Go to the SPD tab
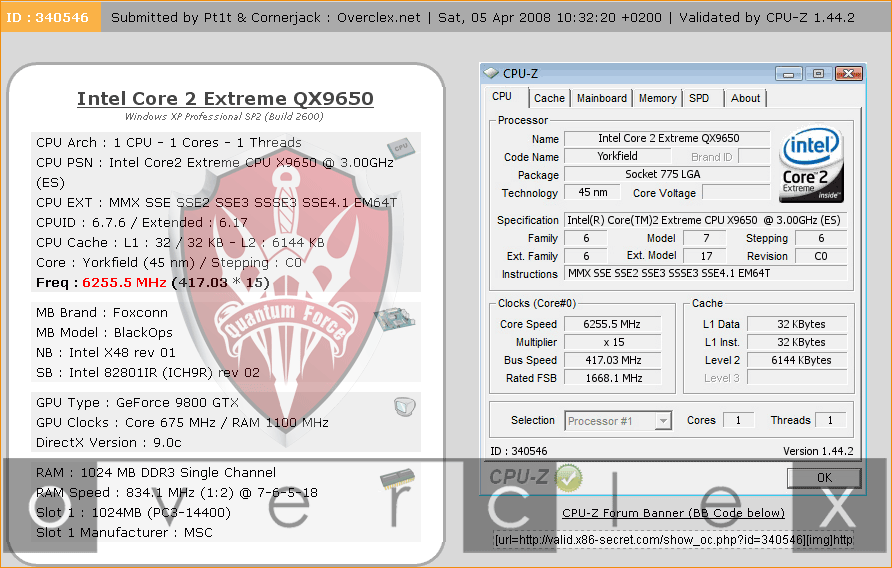The width and height of the screenshot is (892, 568). (699, 98)
